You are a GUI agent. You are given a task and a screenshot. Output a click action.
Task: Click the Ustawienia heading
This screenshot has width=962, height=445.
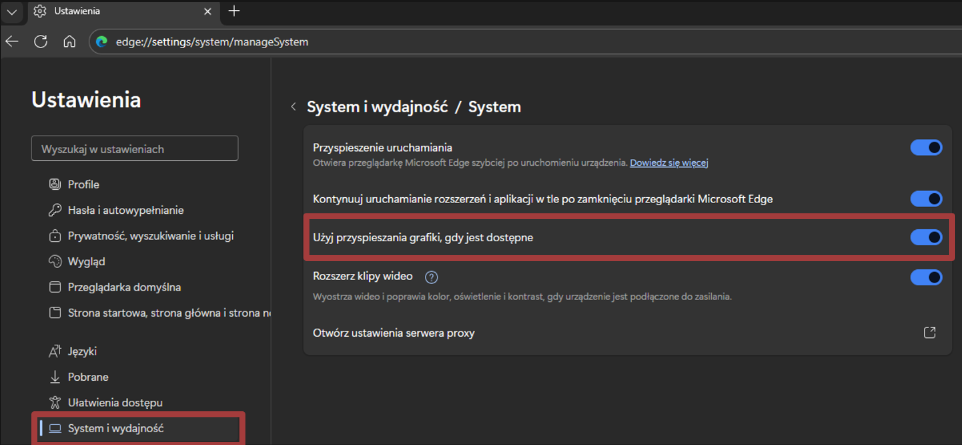[87, 99]
